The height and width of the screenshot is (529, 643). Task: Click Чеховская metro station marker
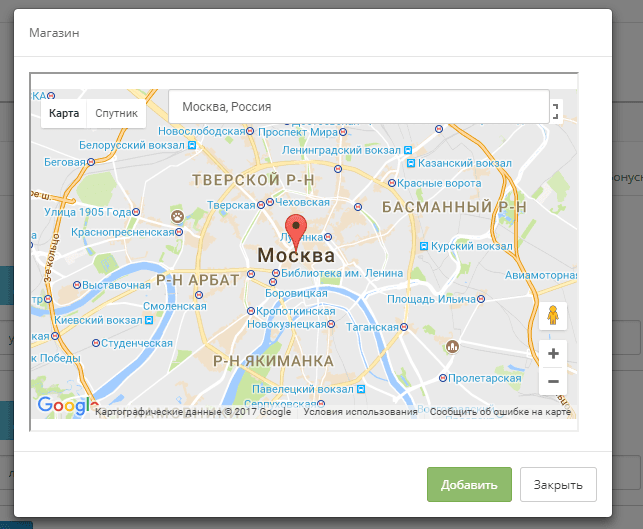click(270, 202)
